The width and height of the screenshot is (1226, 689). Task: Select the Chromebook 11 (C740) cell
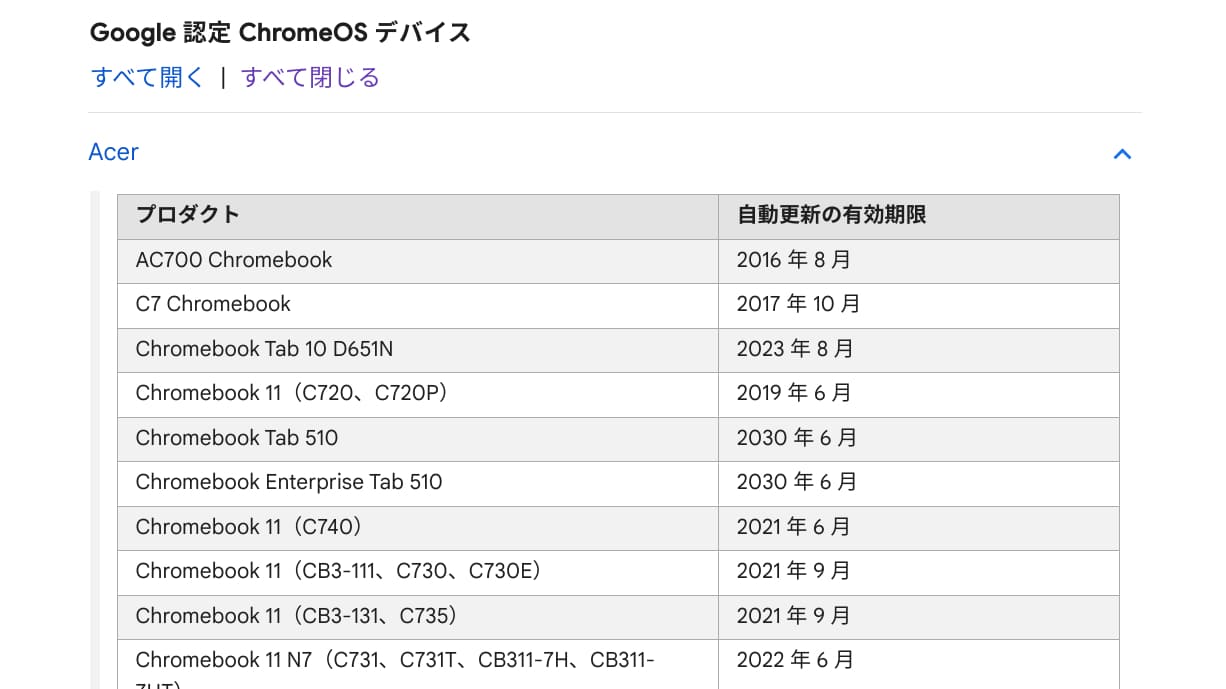pos(418,528)
